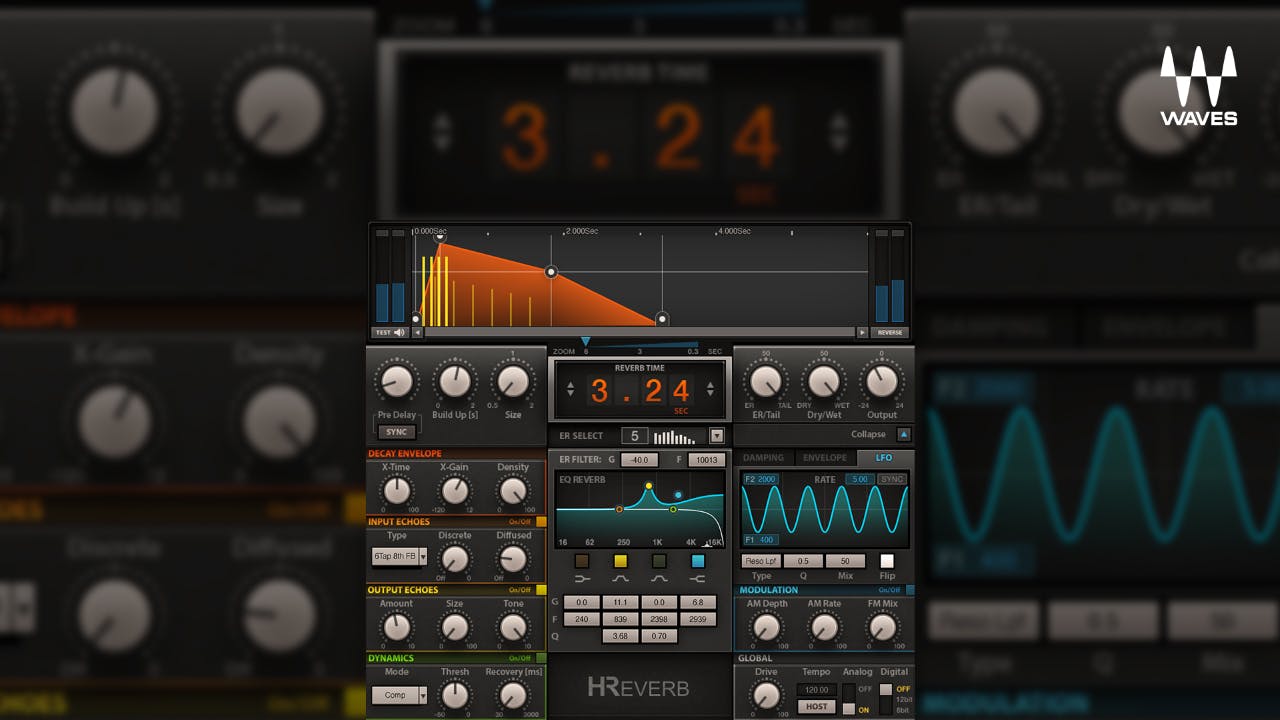Viewport: 1280px width, 720px height.
Task: Click the envelope peak point at the graph top
Action: click(439, 238)
